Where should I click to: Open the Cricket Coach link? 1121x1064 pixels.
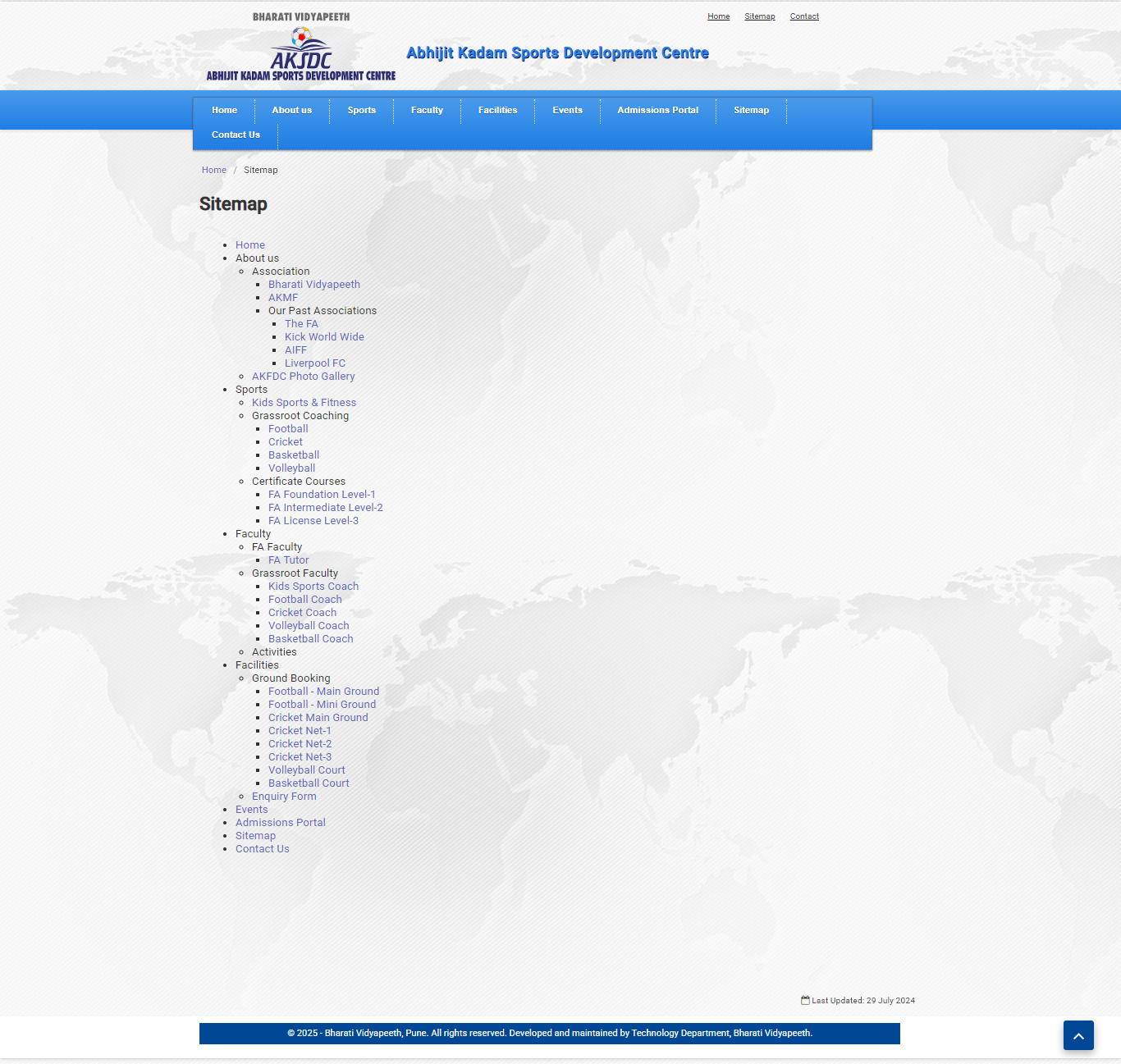coord(302,613)
